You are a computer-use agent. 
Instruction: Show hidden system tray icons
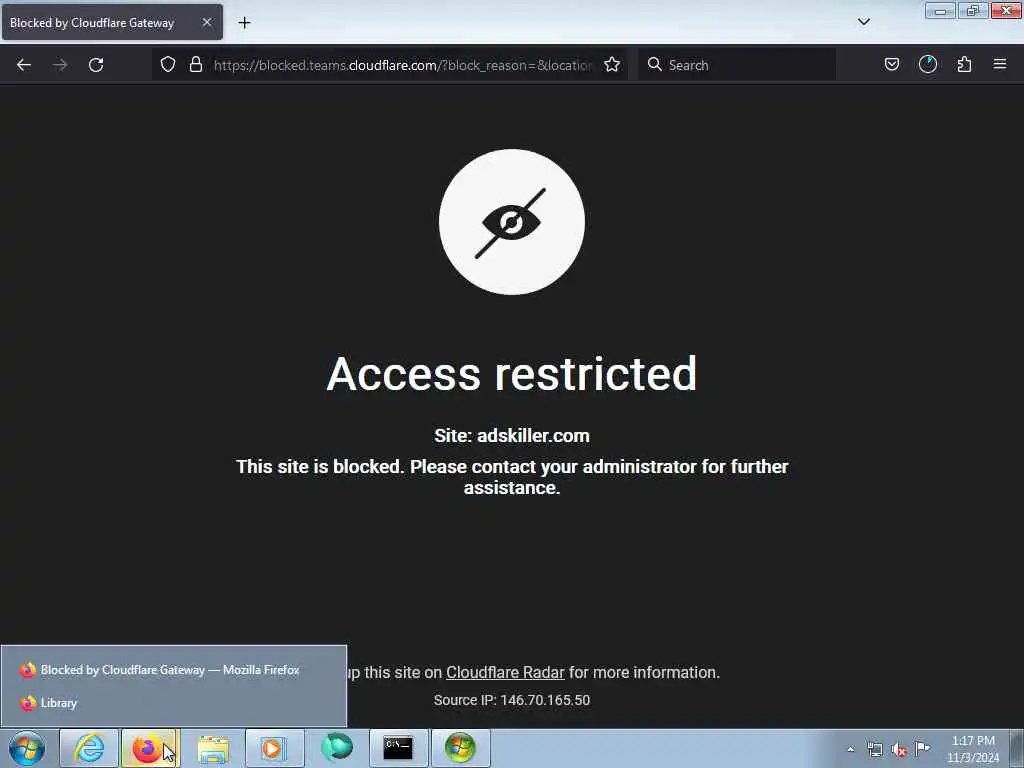click(850, 749)
